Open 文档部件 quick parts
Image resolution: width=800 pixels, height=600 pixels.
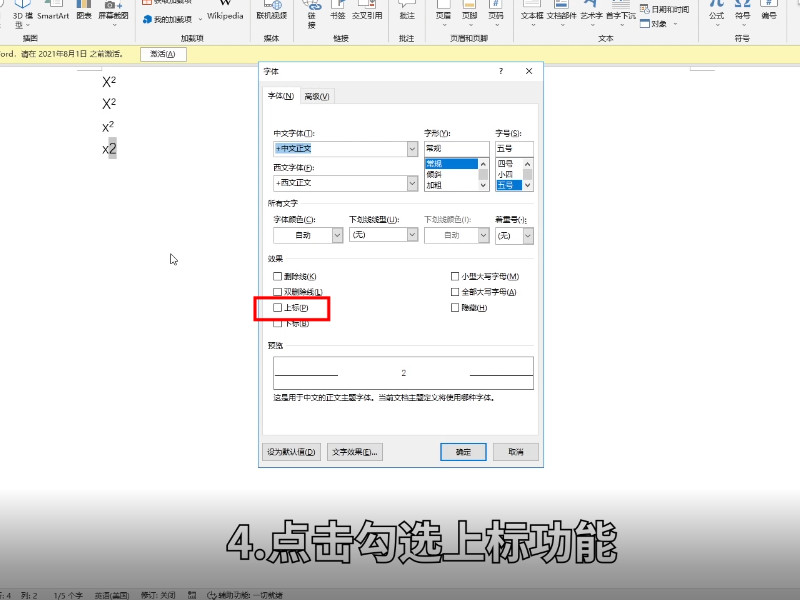tap(561, 13)
